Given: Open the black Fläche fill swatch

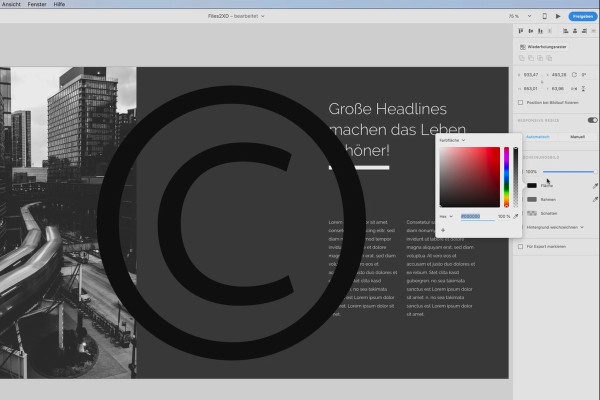Looking at the screenshot, I should click(532, 186).
